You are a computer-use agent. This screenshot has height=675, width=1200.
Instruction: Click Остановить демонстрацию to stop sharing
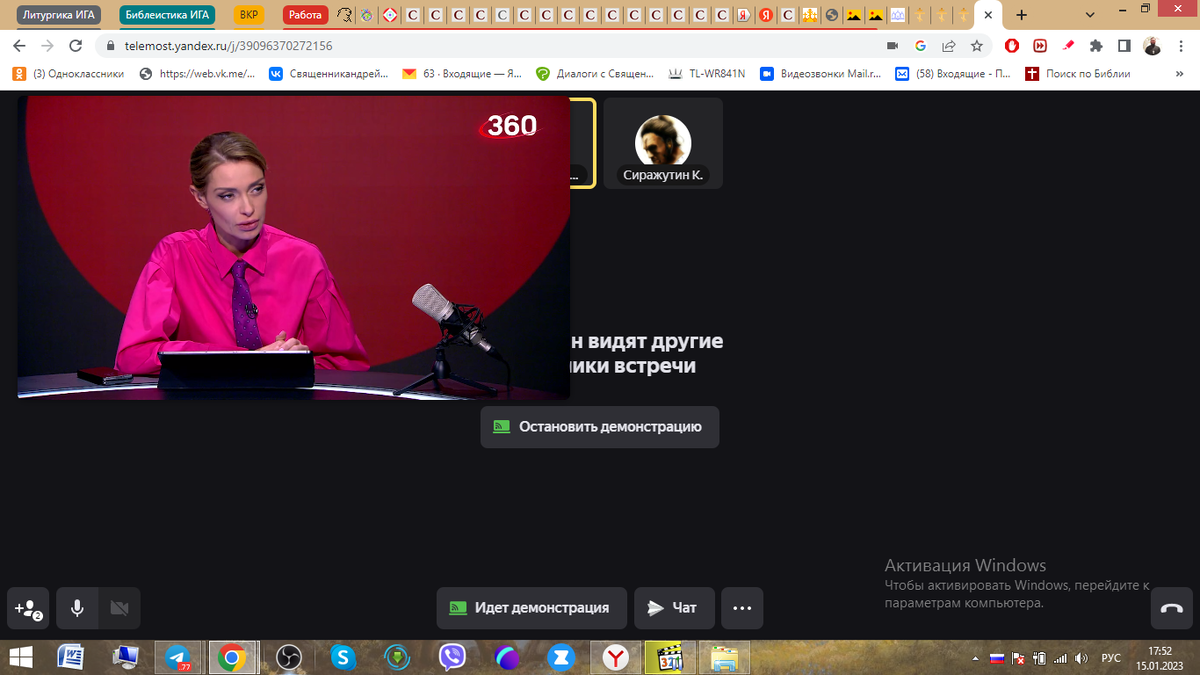pyautogui.click(x=599, y=427)
